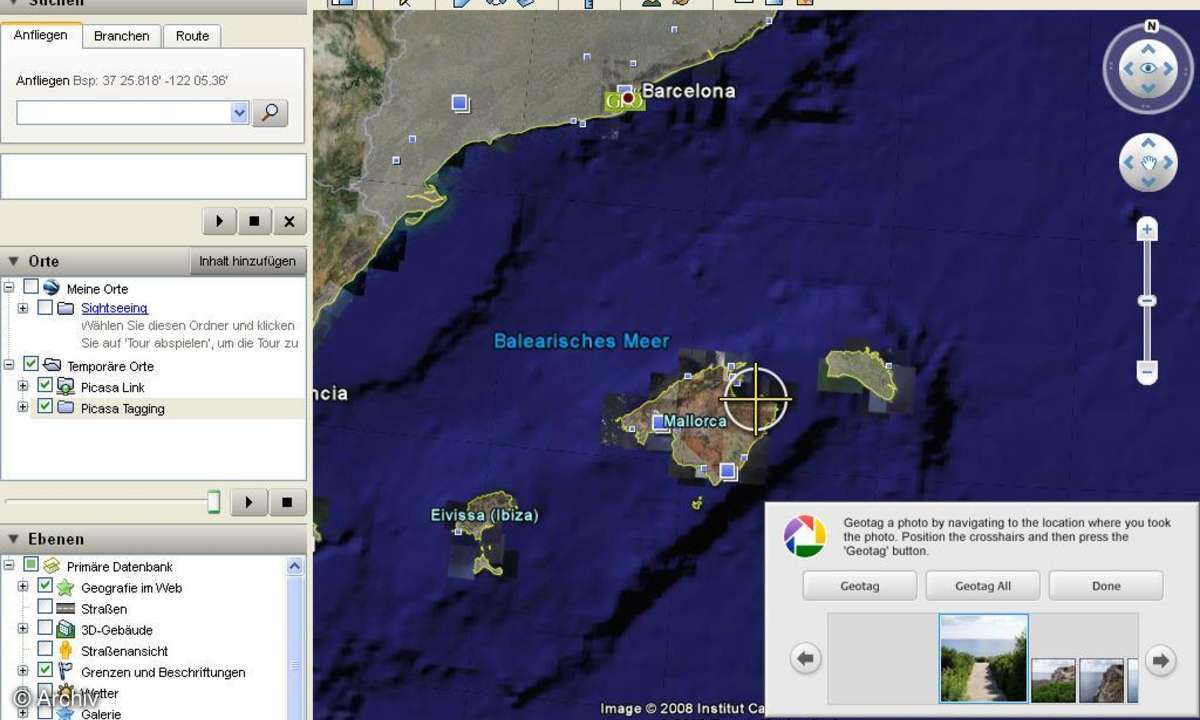Click the Geotag All button
1200x720 pixels.
click(983, 586)
